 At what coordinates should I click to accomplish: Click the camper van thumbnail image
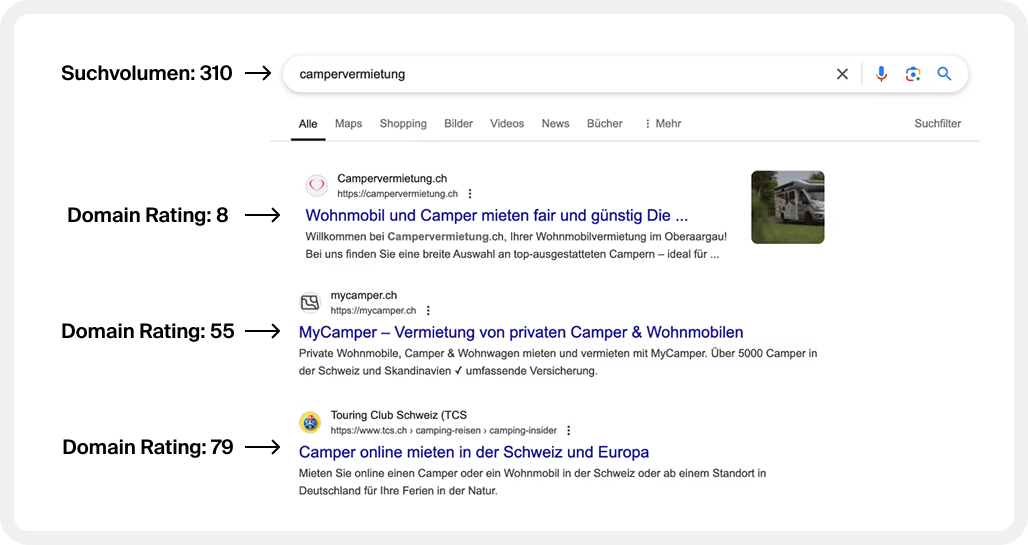click(x=787, y=207)
